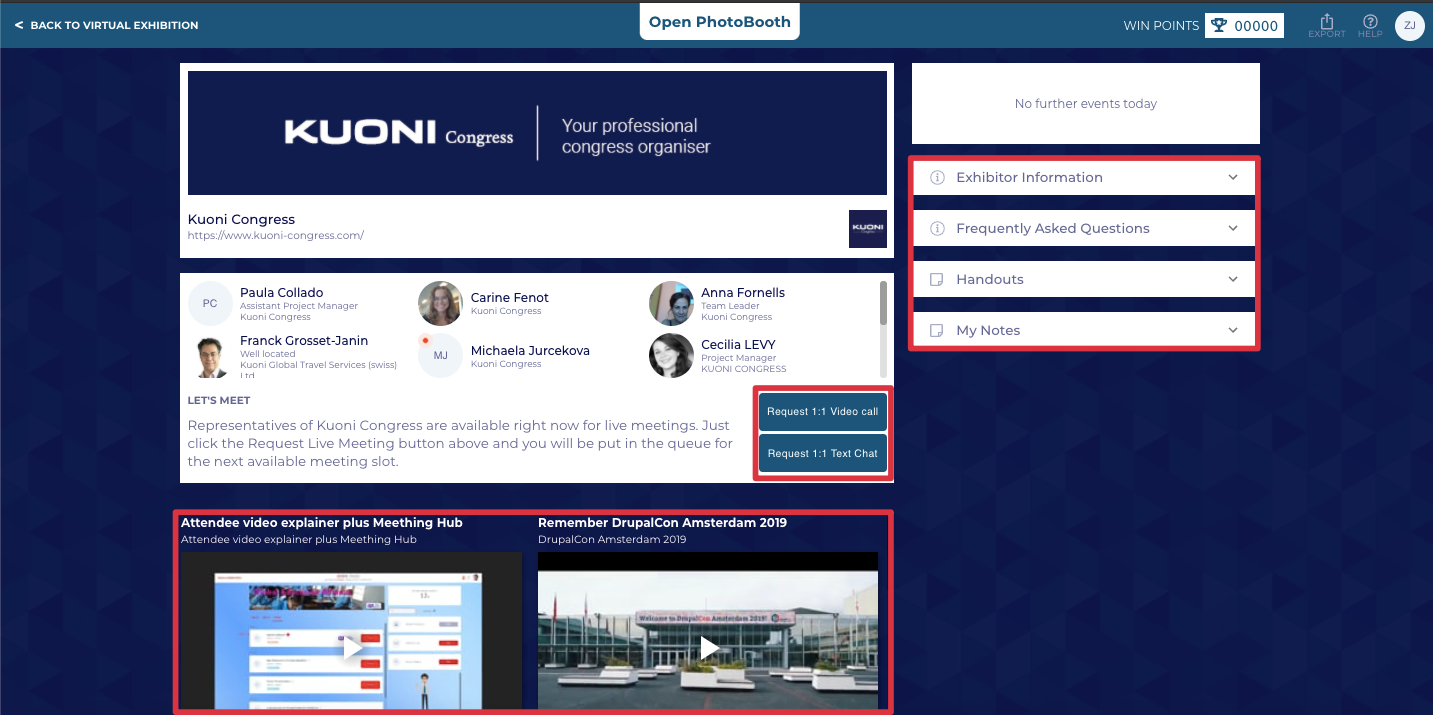Select the name Paula Collado
This screenshot has width=1433, height=715.
click(282, 293)
